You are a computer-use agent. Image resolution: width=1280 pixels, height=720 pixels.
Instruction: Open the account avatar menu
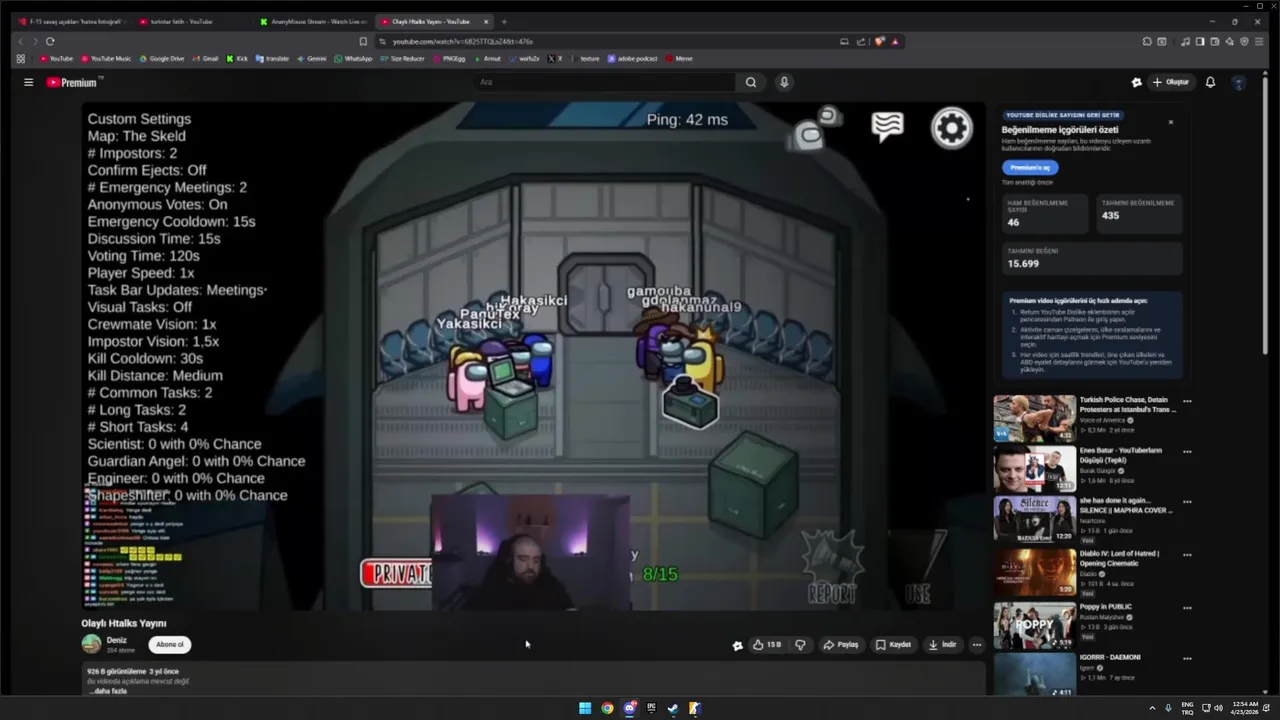(x=1239, y=82)
